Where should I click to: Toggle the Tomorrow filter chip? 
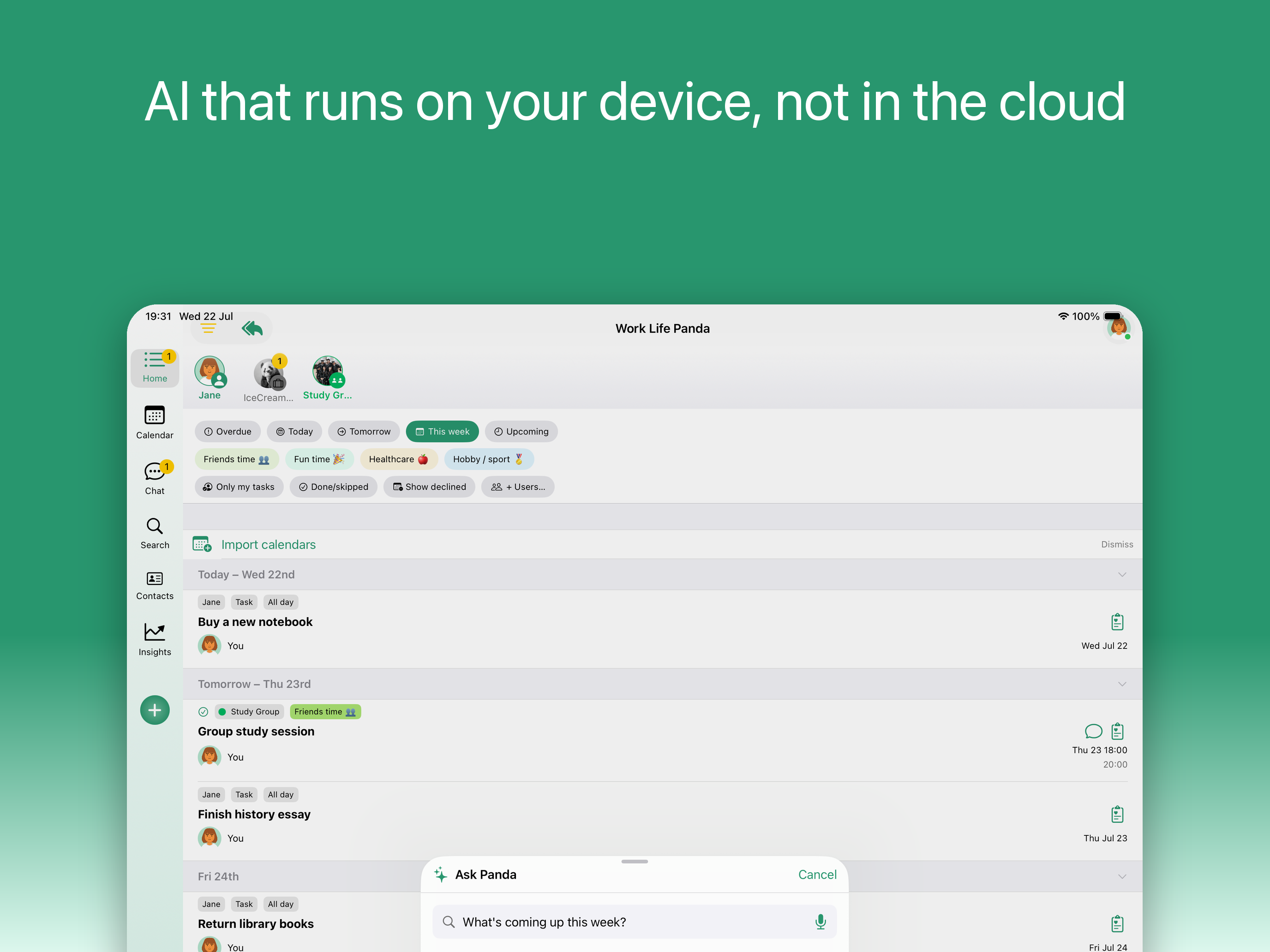pos(364,432)
